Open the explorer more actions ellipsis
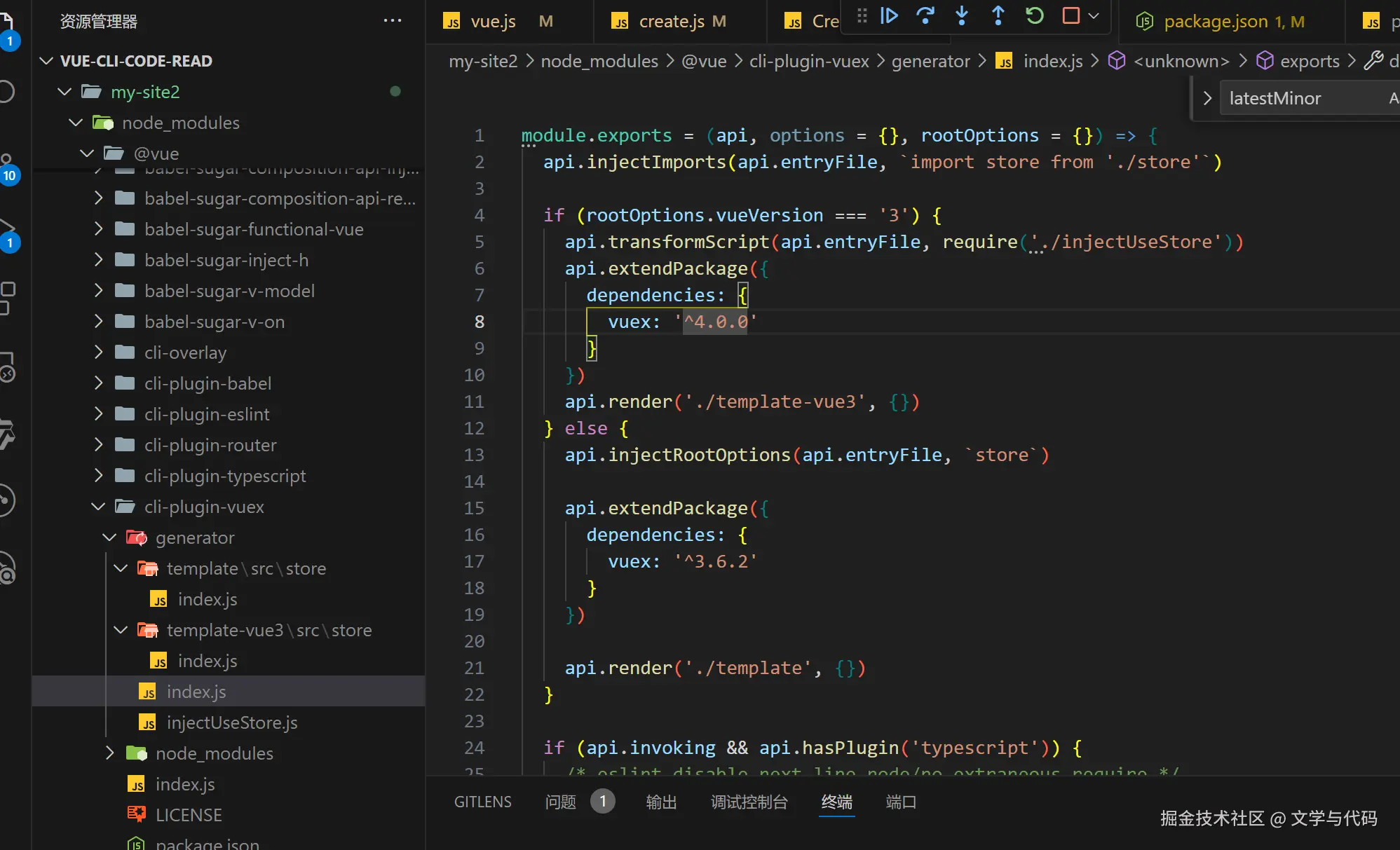 tap(393, 21)
